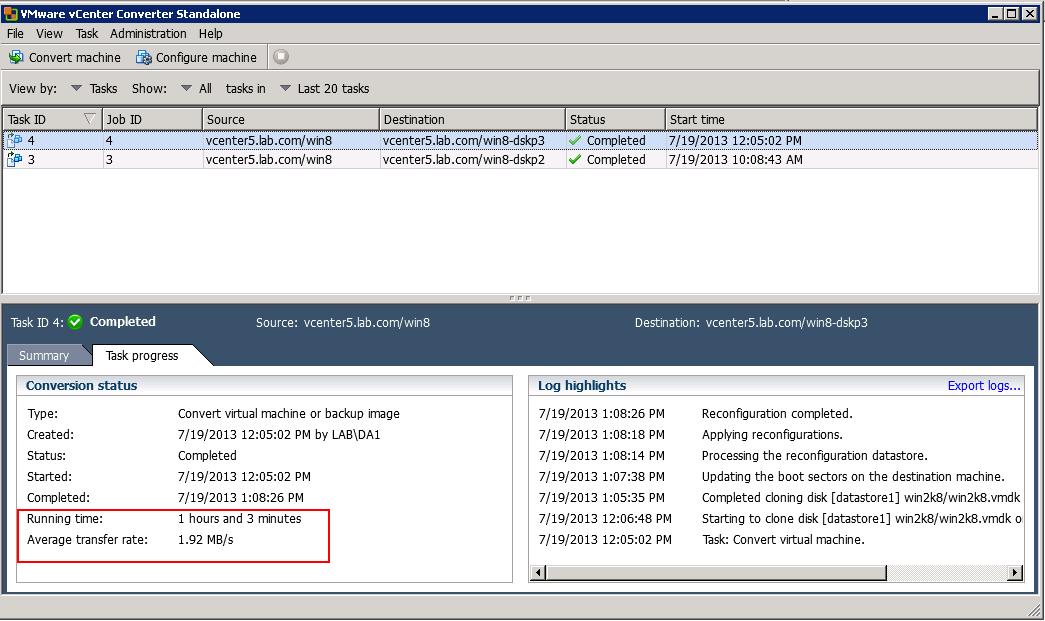Click the Source label in task header bar

pyautogui.click(x=277, y=323)
